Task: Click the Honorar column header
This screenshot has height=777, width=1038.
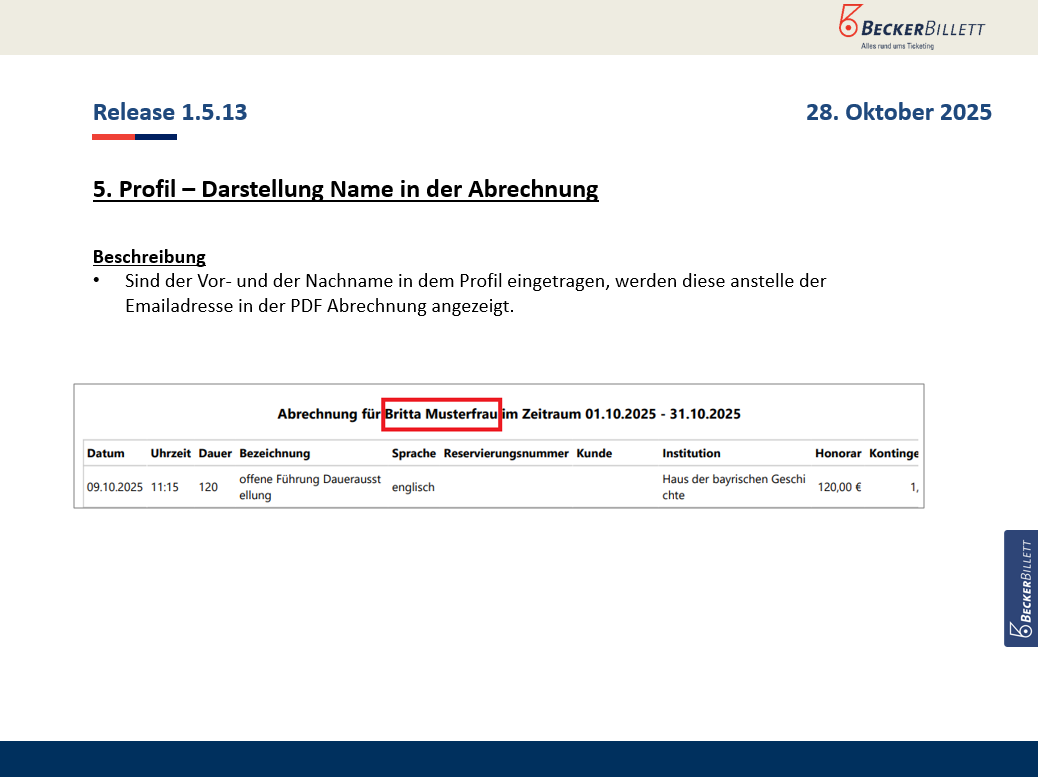Action: click(838, 453)
